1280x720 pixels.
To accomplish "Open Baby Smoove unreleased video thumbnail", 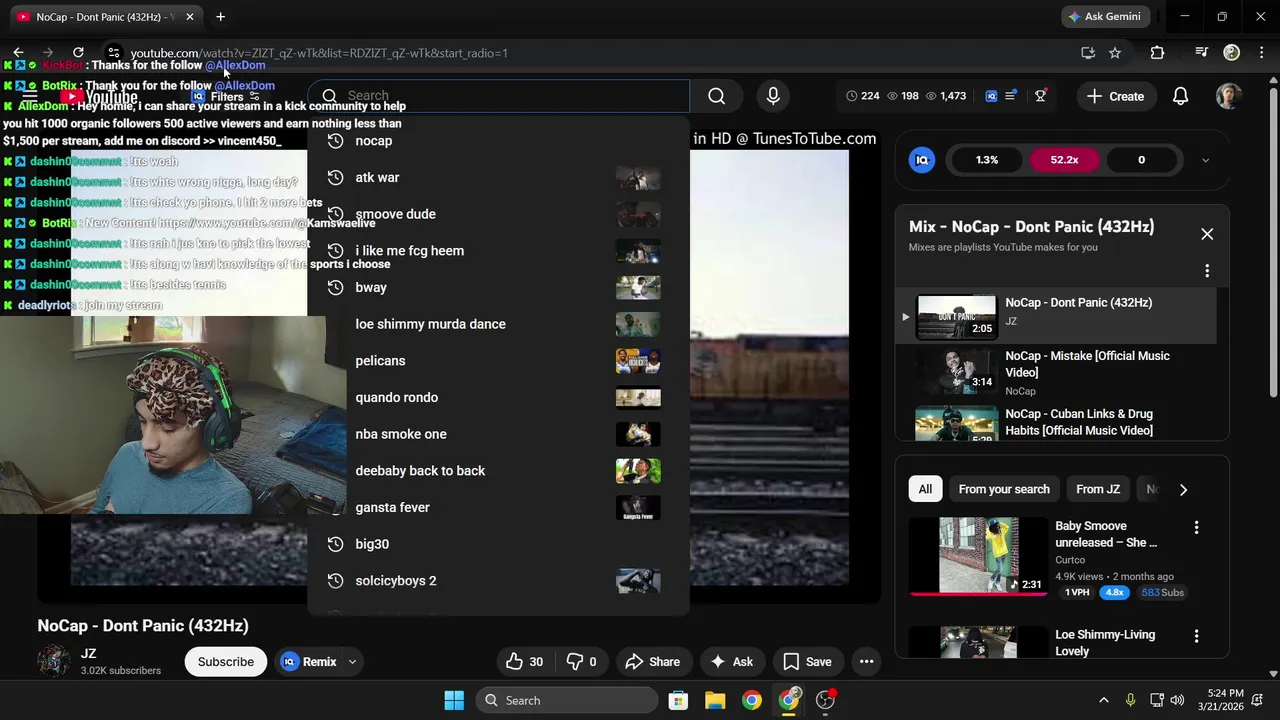I will pyautogui.click(x=978, y=555).
